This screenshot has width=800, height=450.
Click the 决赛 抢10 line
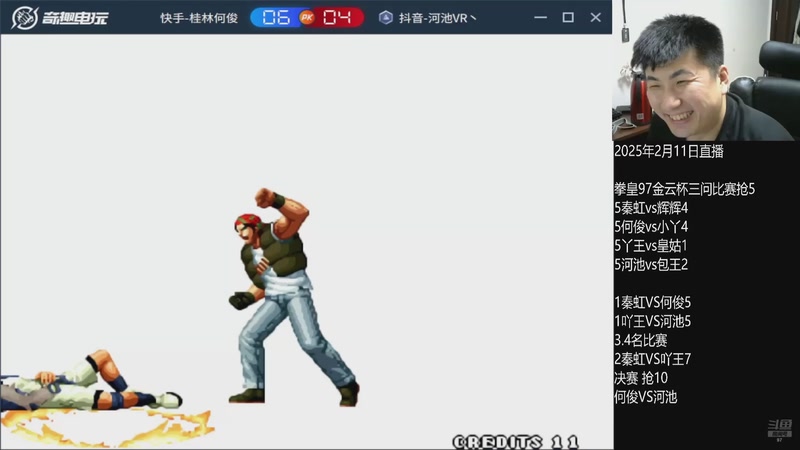click(x=641, y=378)
